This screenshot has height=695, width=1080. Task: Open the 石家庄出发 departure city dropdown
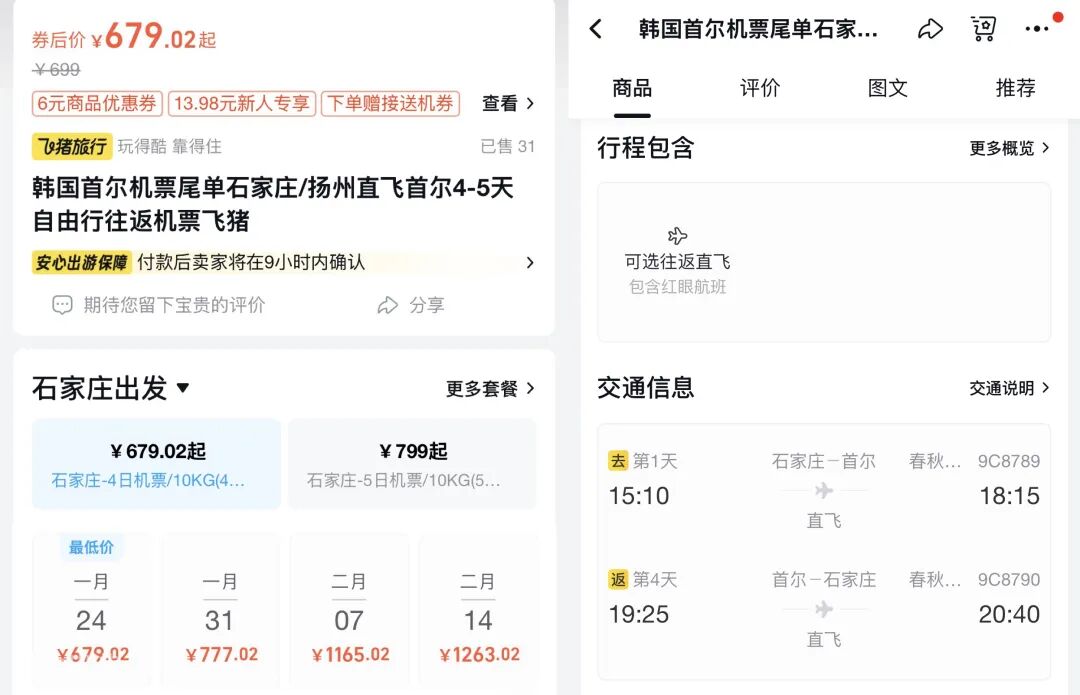coord(110,388)
